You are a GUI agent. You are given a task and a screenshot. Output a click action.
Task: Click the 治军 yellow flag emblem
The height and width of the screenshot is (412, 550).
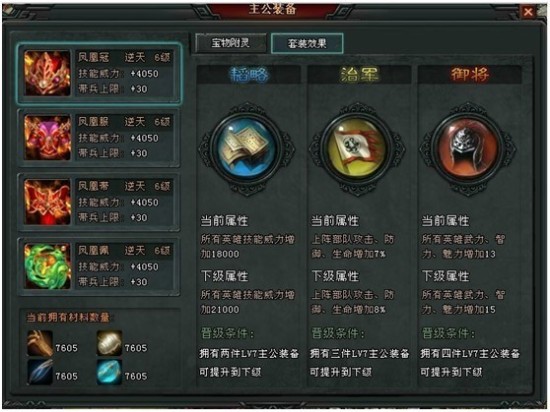click(358, 148)
